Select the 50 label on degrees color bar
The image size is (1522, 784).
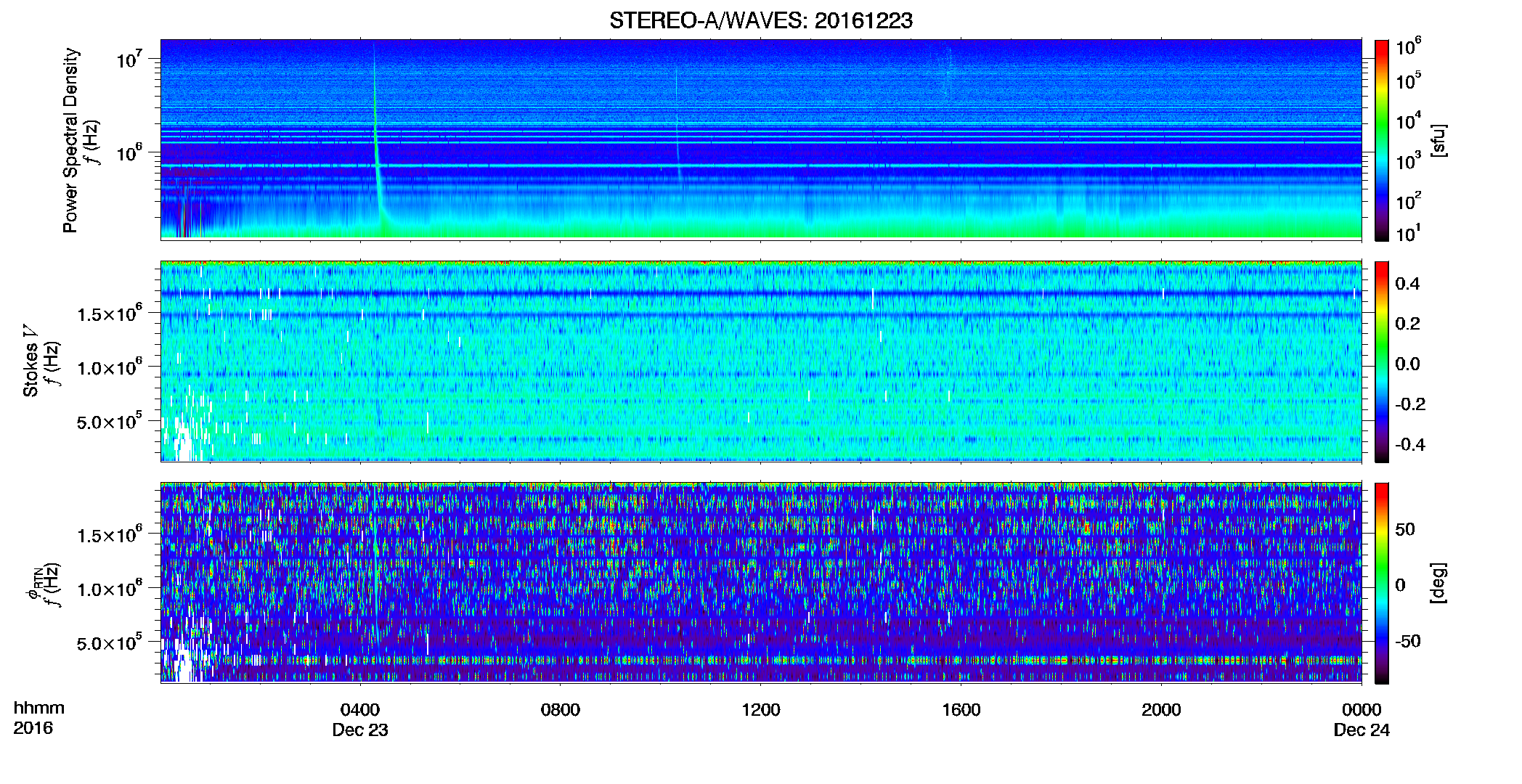[x=1405, y=529]
